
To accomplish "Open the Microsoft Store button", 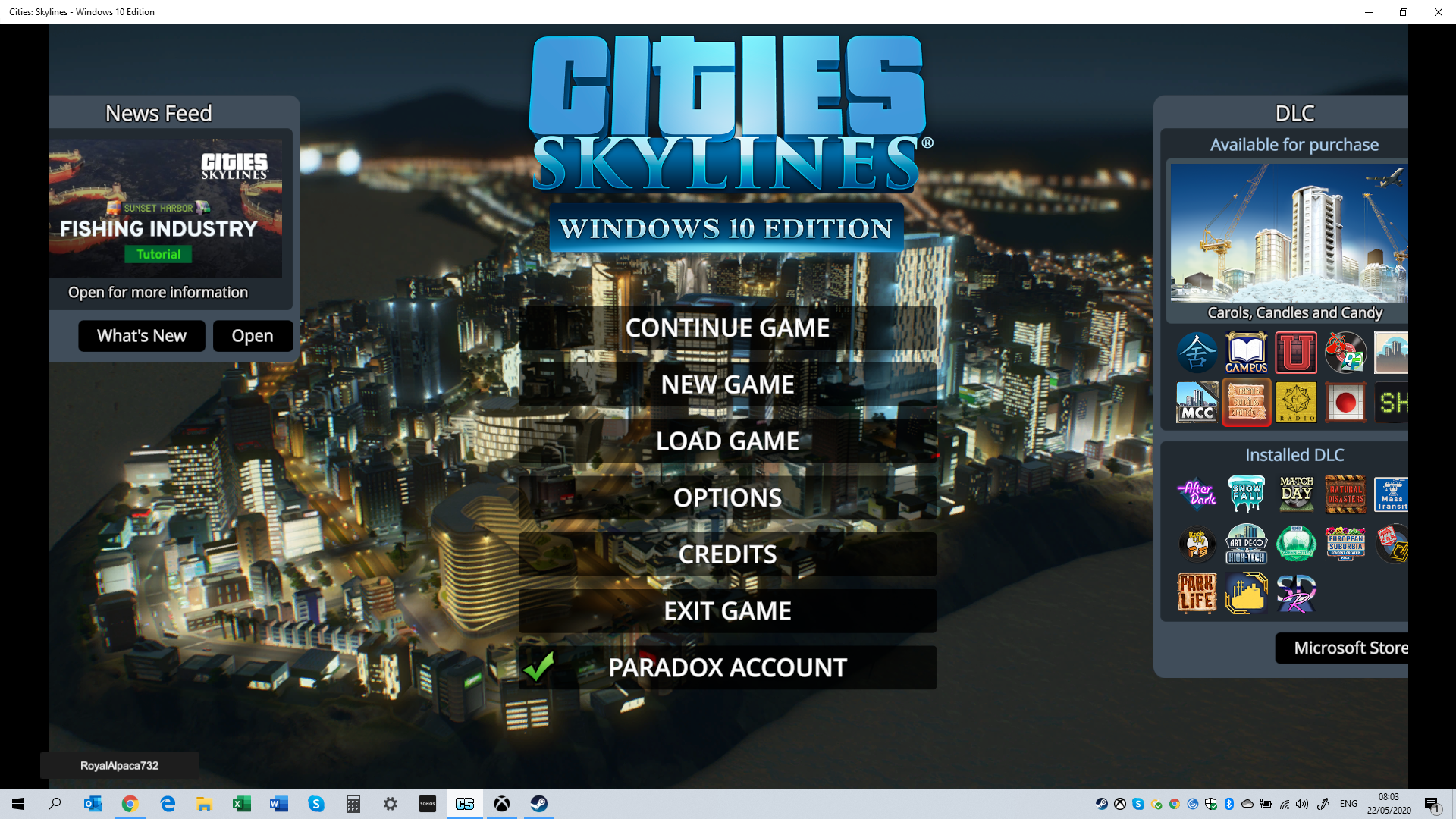I will 1341,648.
